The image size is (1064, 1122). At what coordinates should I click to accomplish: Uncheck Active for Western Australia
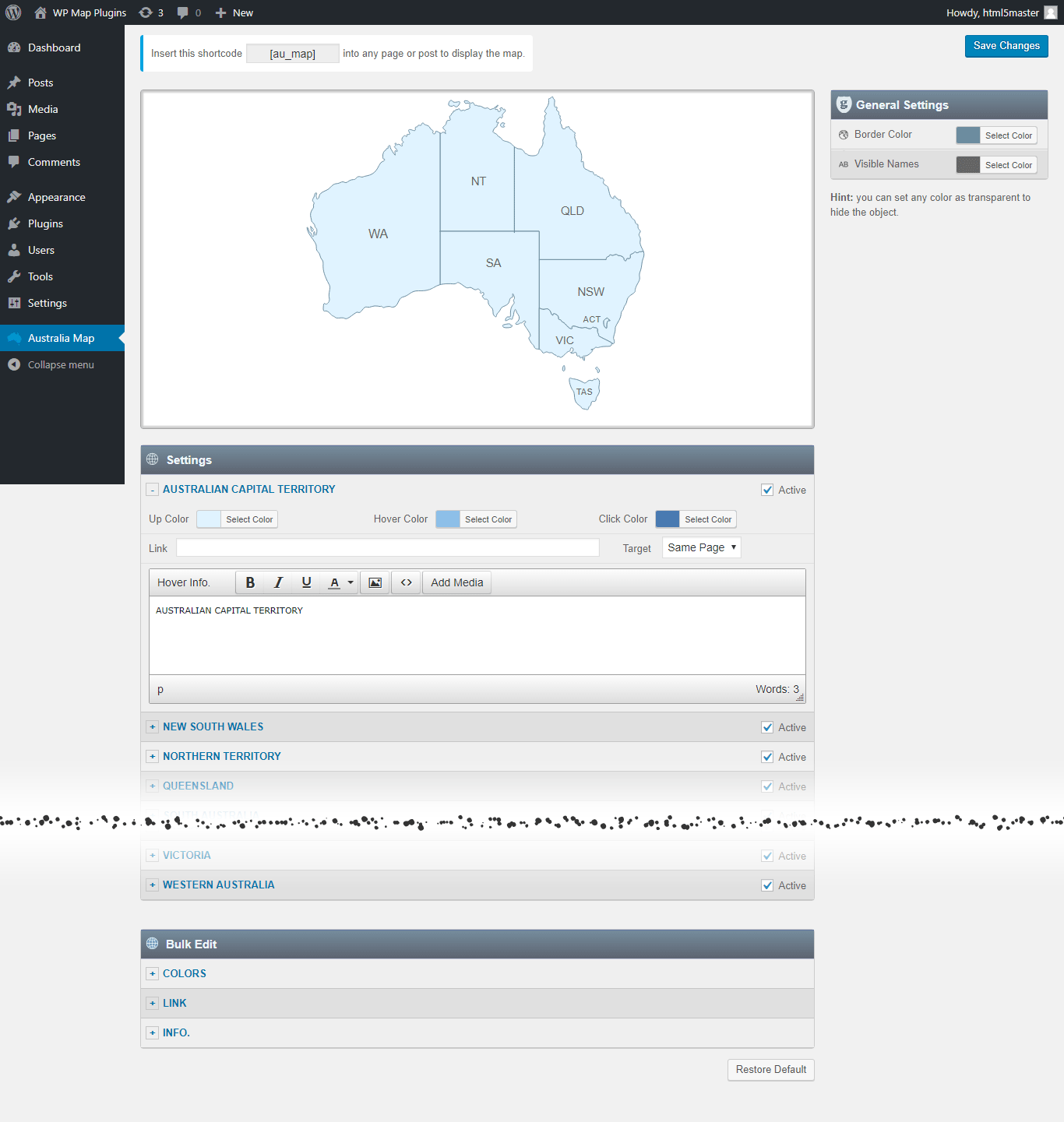click(x=767, y=885)
